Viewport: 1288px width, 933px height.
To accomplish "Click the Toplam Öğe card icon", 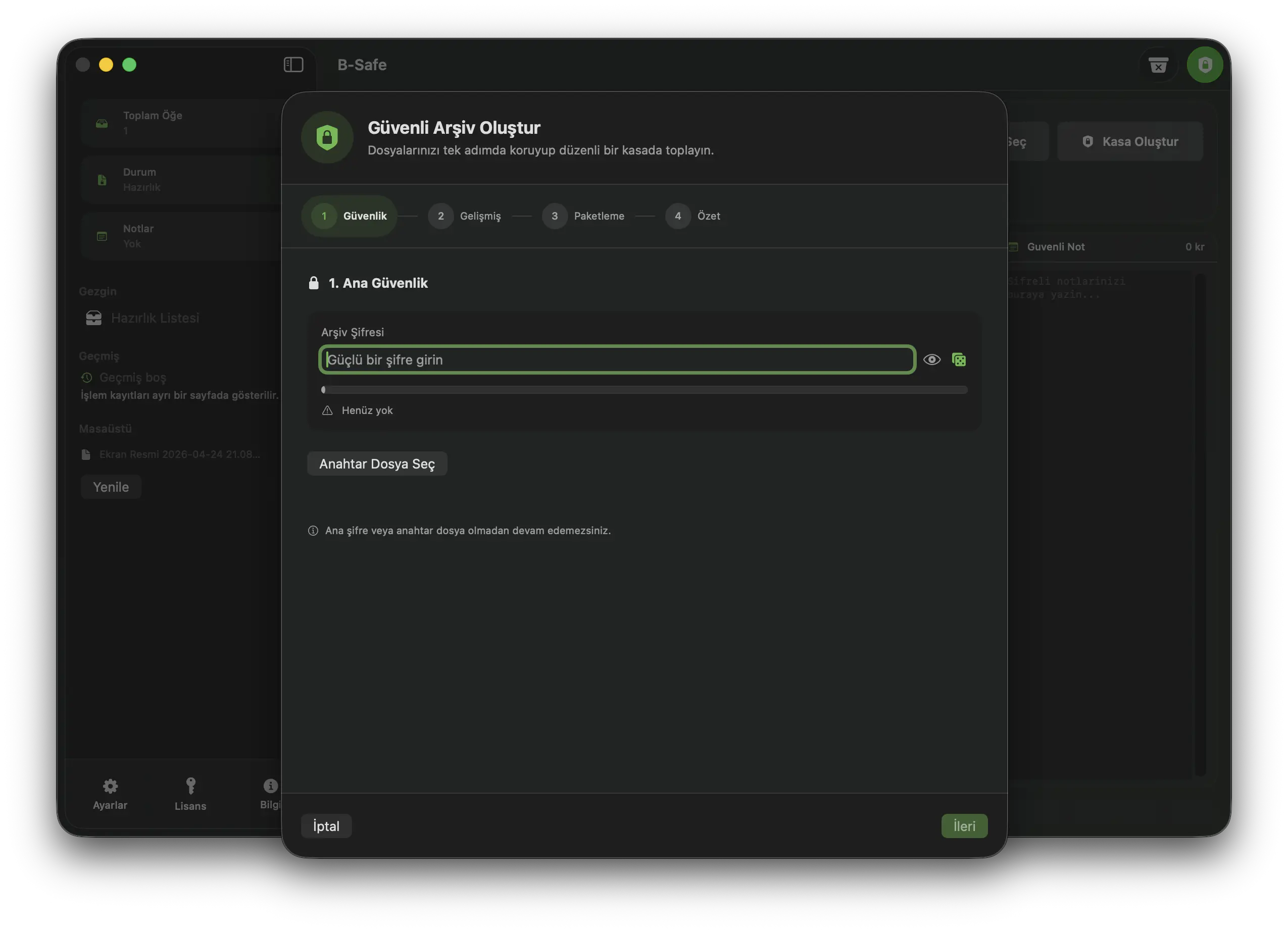I will coord(102,123).
